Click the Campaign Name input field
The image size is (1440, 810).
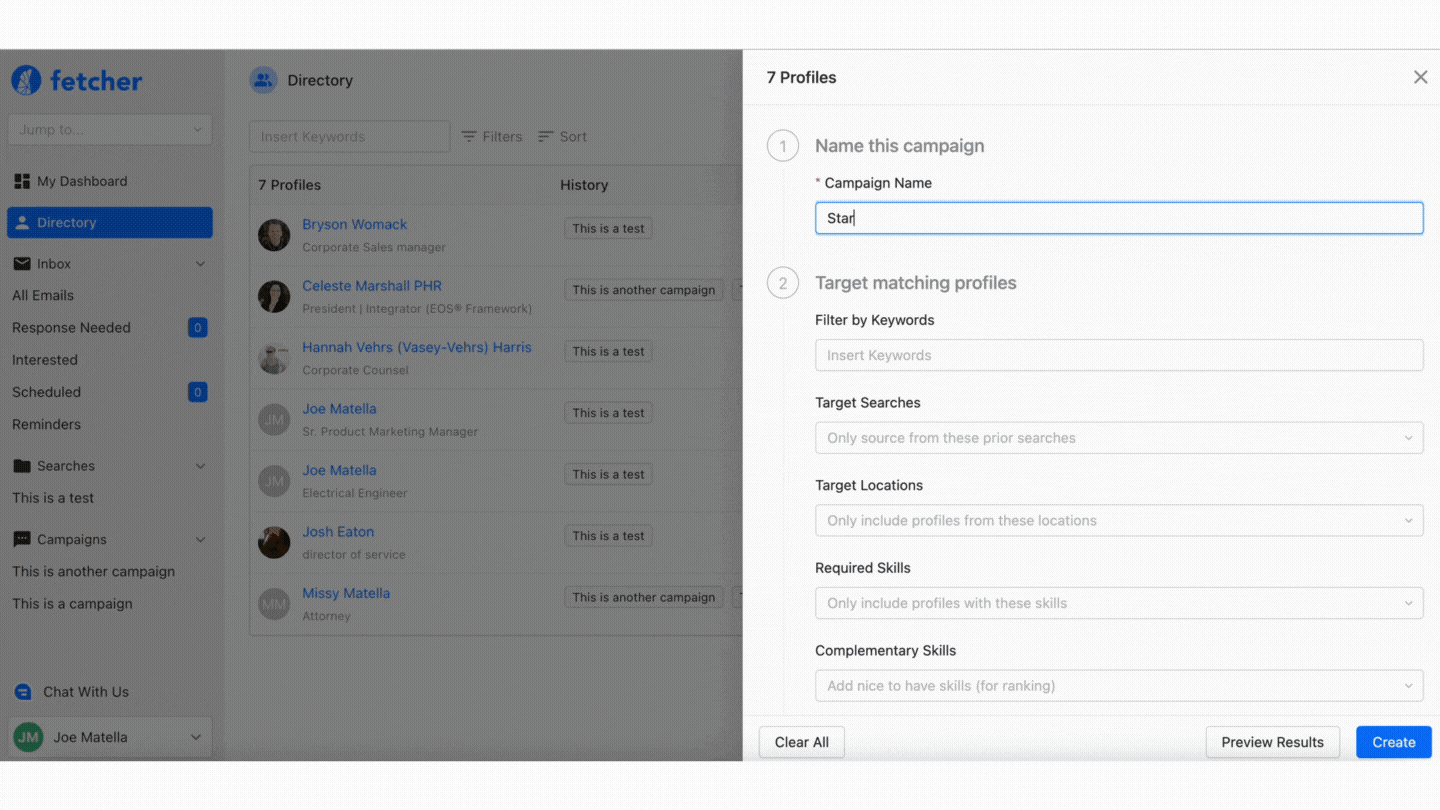(1119, 218)
